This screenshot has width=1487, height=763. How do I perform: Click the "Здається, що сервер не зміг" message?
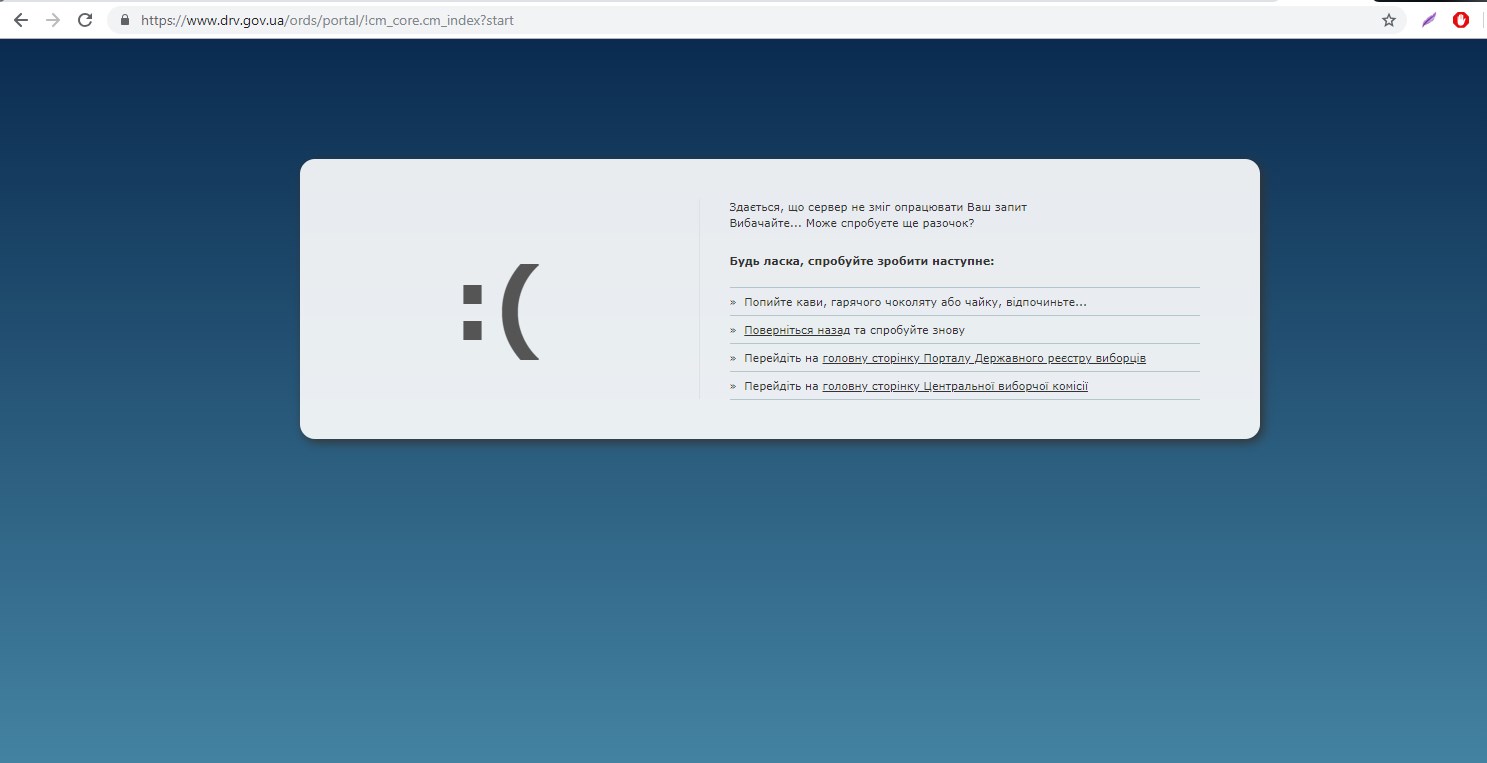coord(877,207)
